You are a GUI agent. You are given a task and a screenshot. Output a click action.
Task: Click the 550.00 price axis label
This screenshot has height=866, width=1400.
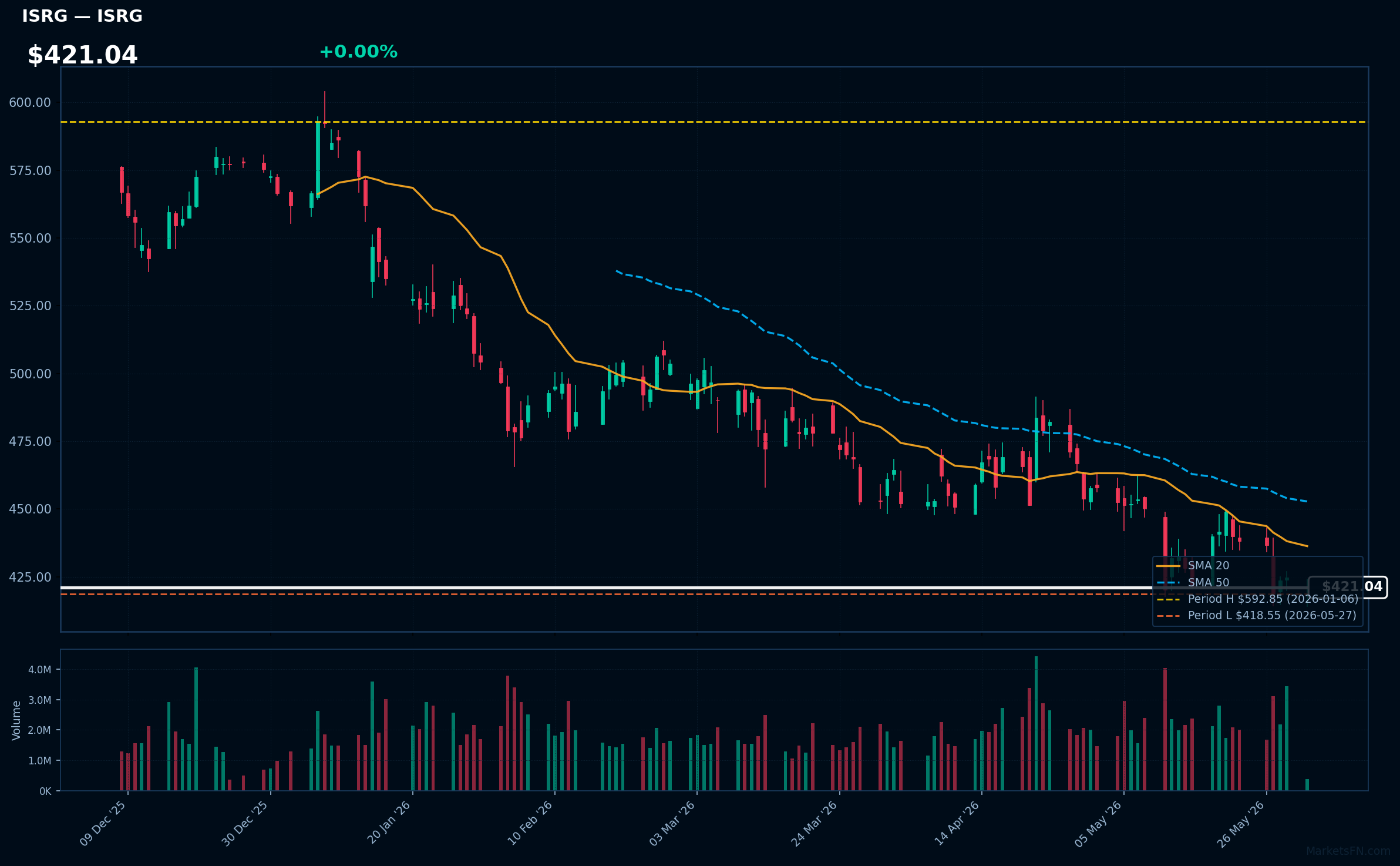coord(30,239)
